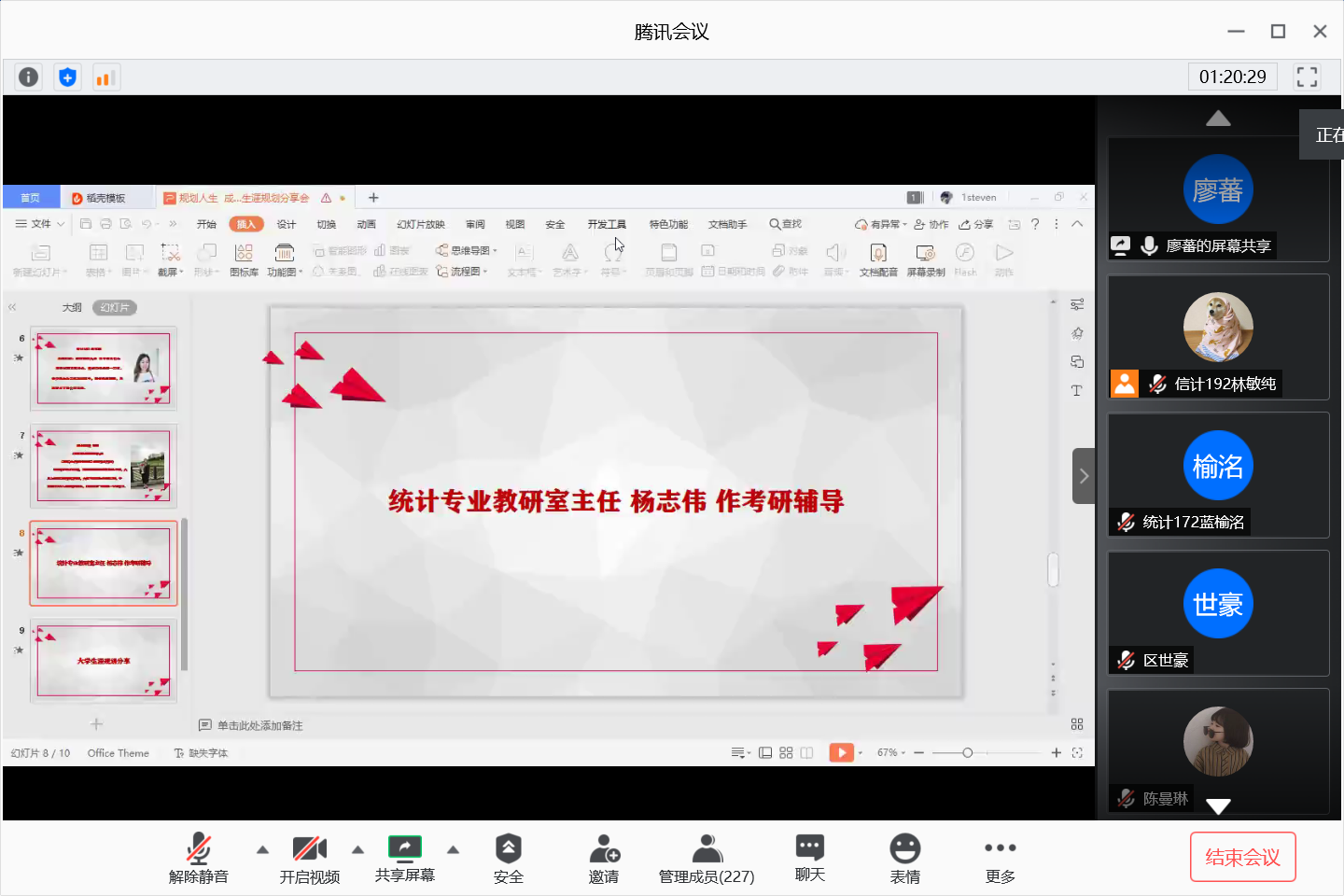
Task: Click the network signal bars icon
Action: 105,77
